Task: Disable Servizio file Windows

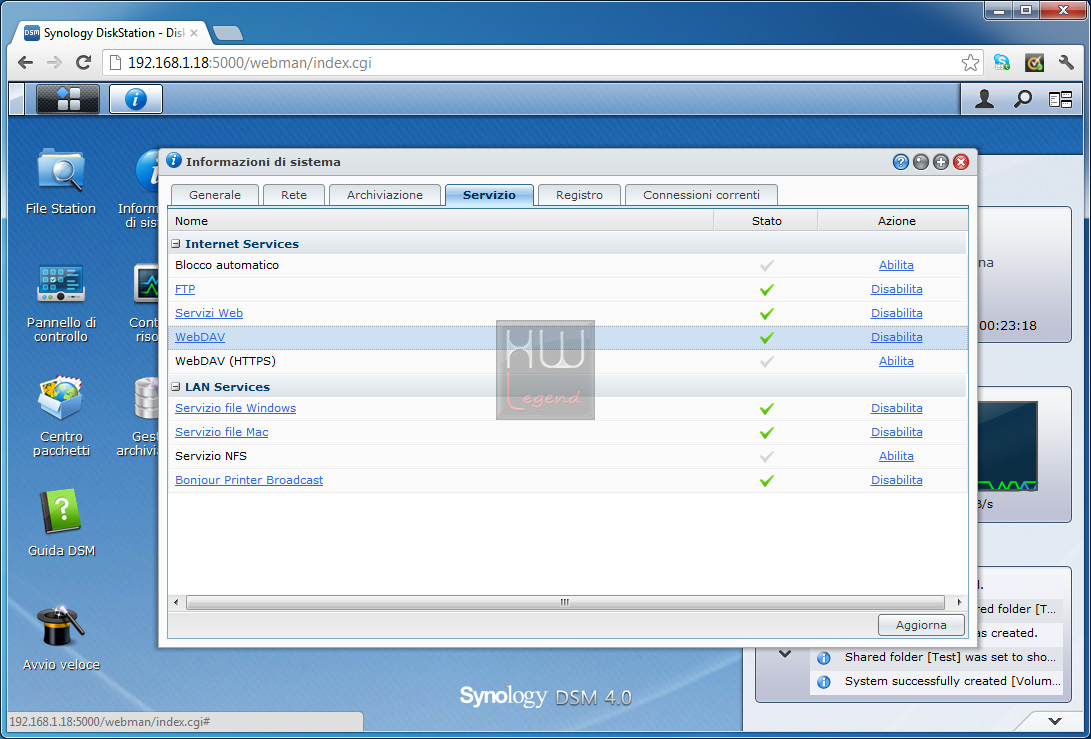Action: pos(896,408)
